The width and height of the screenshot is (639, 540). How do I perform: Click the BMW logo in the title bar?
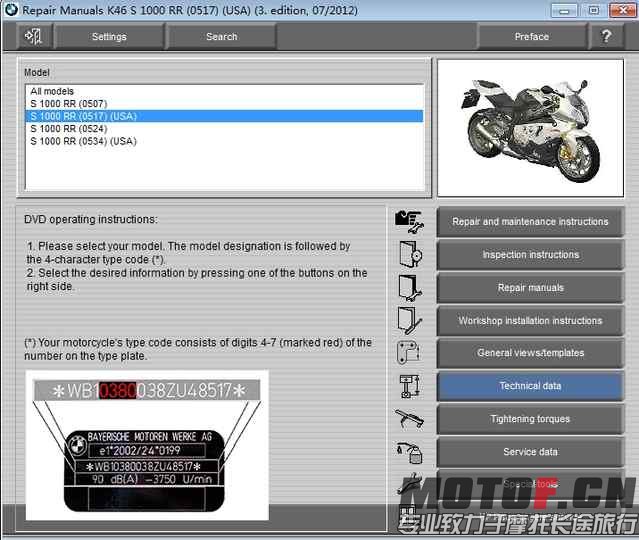[11, 10]
